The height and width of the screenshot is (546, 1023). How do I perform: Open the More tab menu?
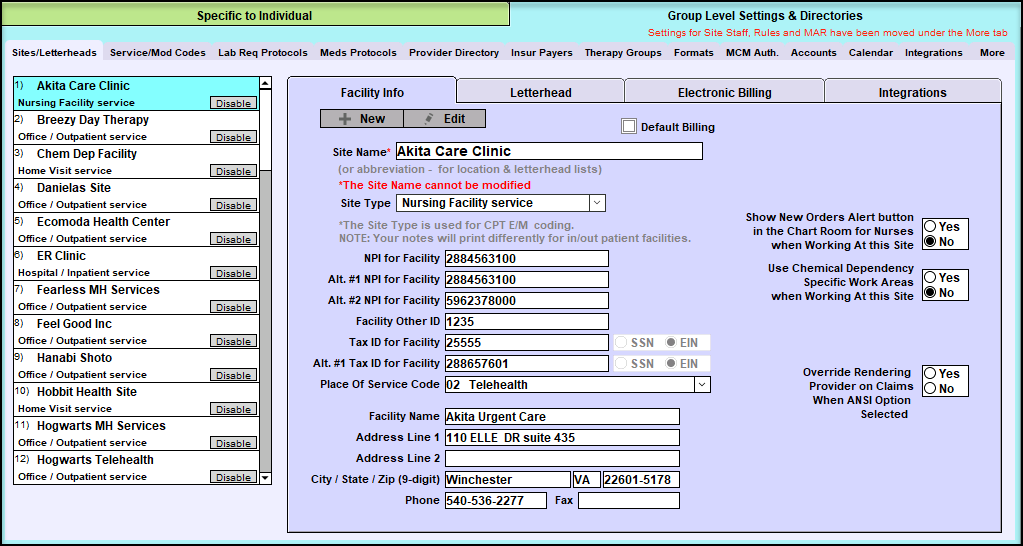click(x=992, y=53)
